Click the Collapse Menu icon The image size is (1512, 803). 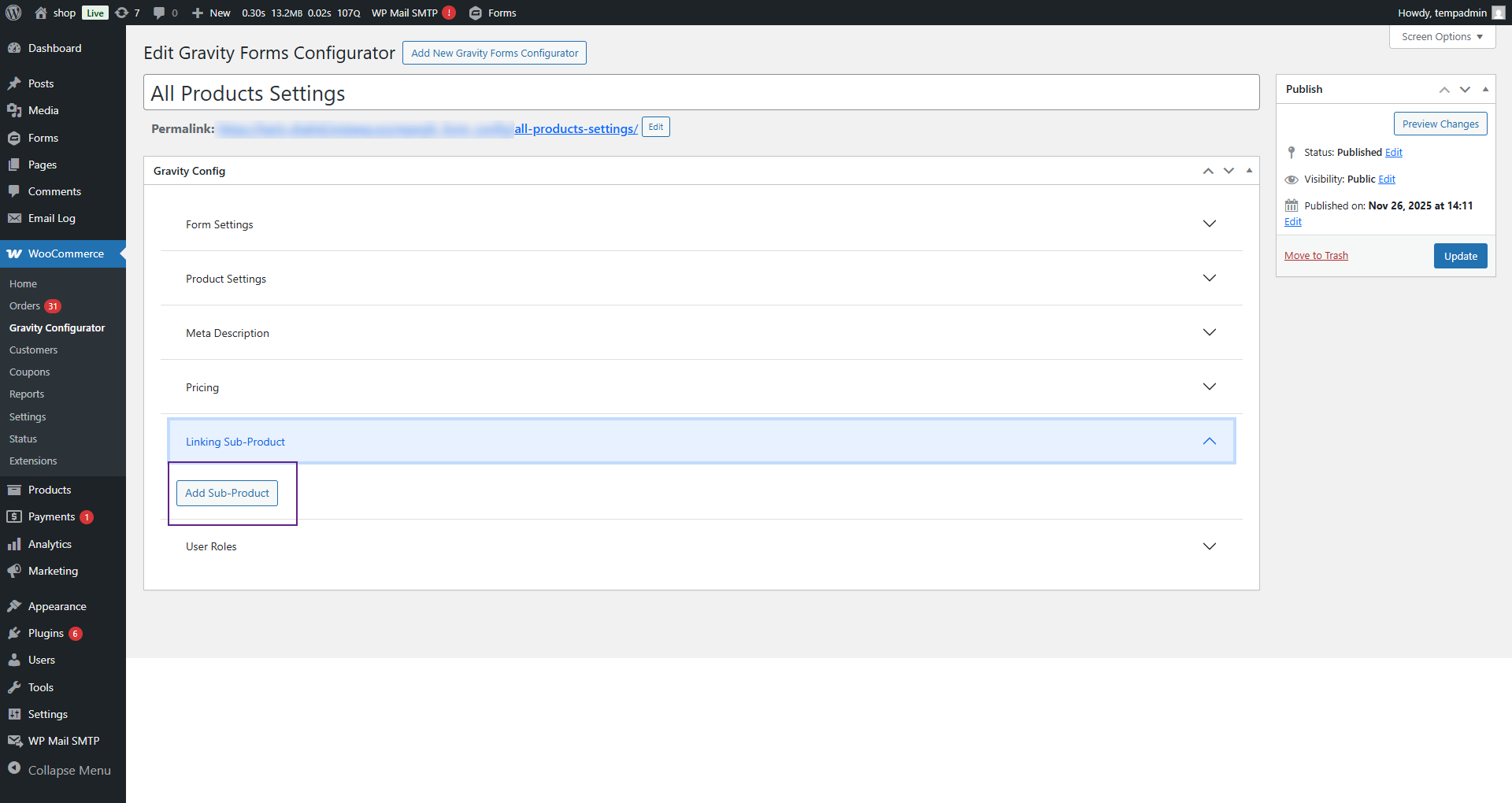14,769
